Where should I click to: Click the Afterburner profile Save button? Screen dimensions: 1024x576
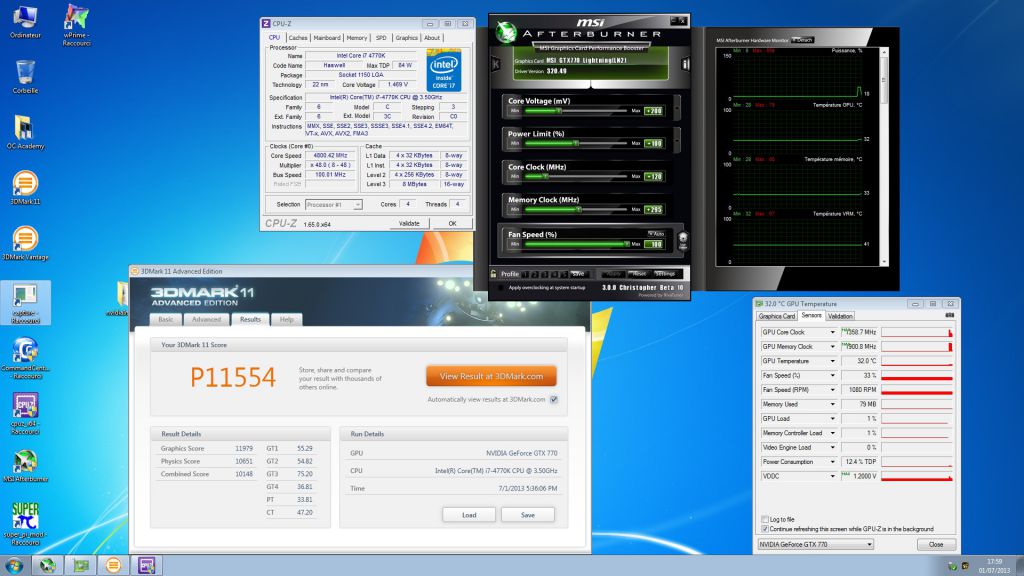pyautogui.click(x=577, y=274)
